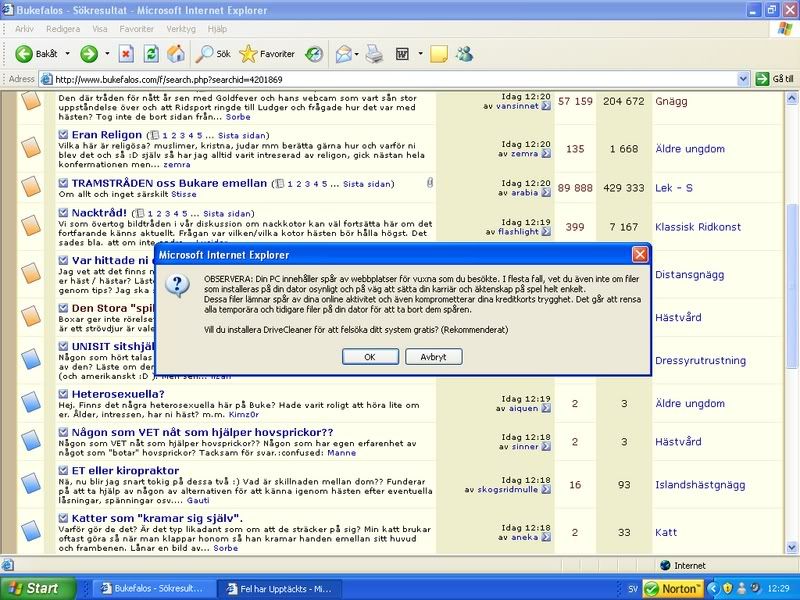This screenshot has height=600, width=800.
Task: Go to last post by arabia arrow icon
Action: [x=546, y=193]
